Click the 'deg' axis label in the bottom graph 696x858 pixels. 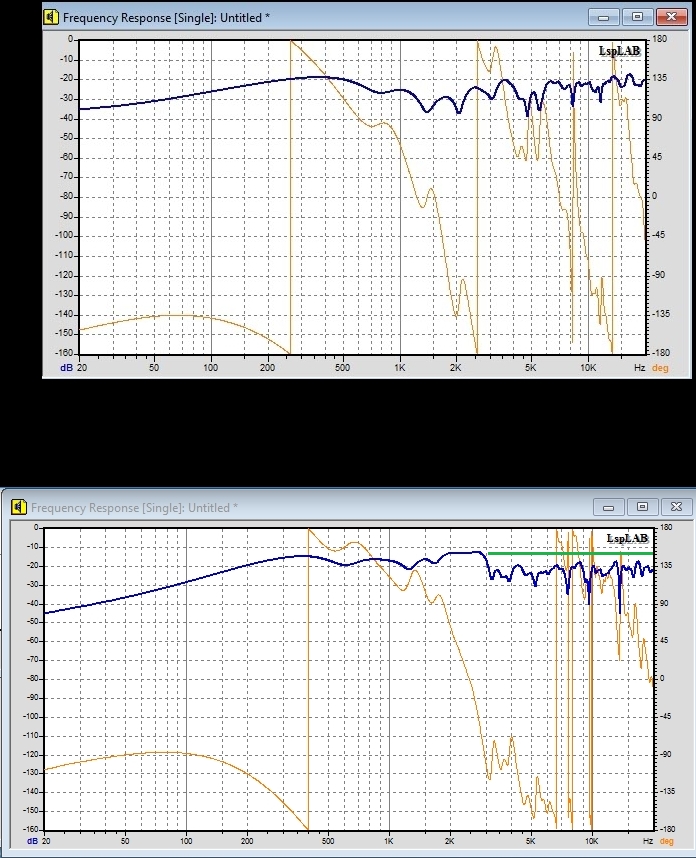(666, 841)
